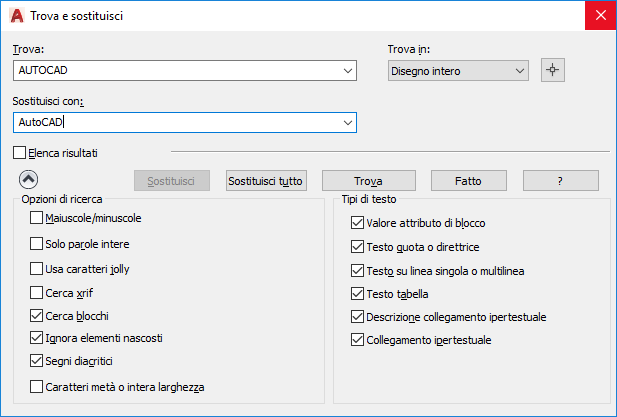Uncheck Valore attributo di blocco
This screenshot has width=617, height=417.
point(357,223)
